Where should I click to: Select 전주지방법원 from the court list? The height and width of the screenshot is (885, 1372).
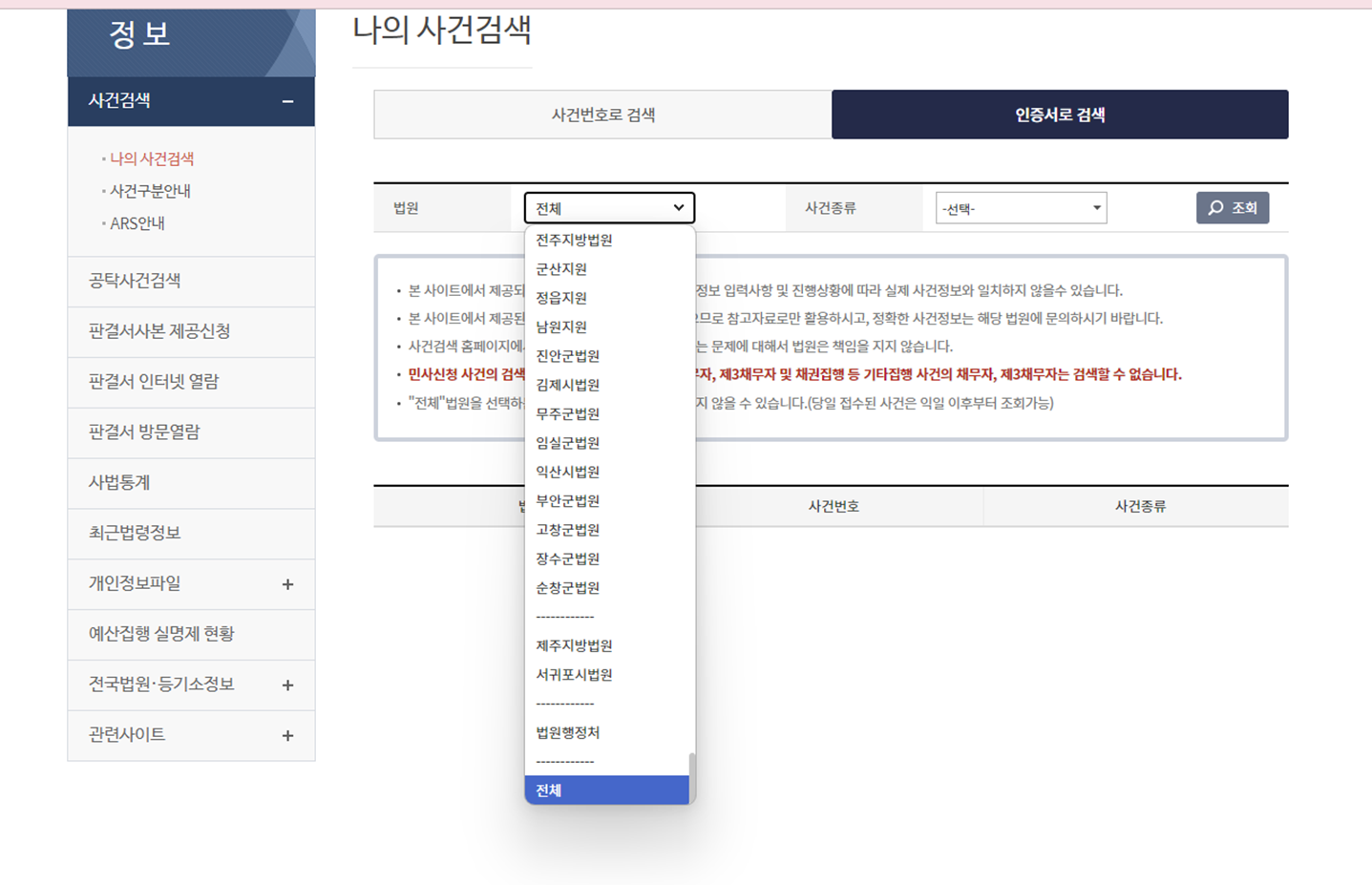click(x=574, y=240)
